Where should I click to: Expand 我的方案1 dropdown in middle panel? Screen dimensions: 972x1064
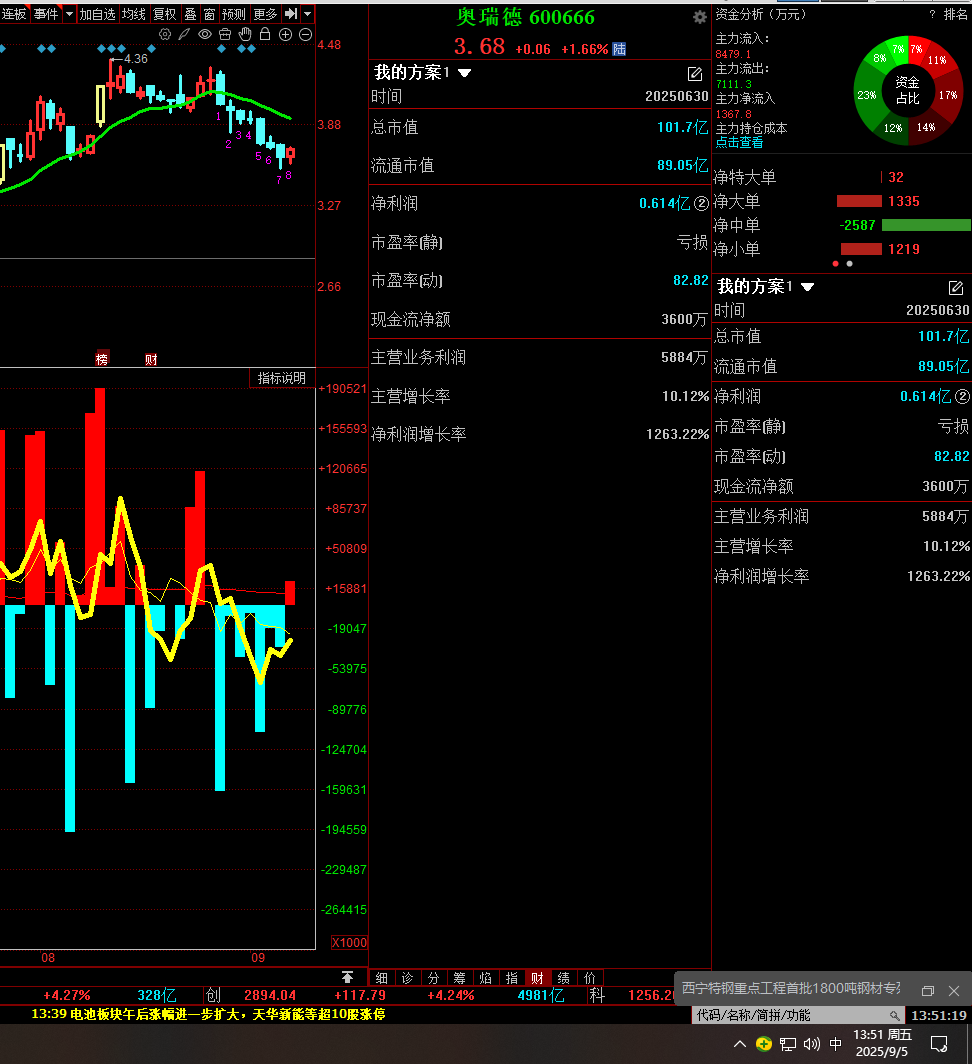coord(464,73)
